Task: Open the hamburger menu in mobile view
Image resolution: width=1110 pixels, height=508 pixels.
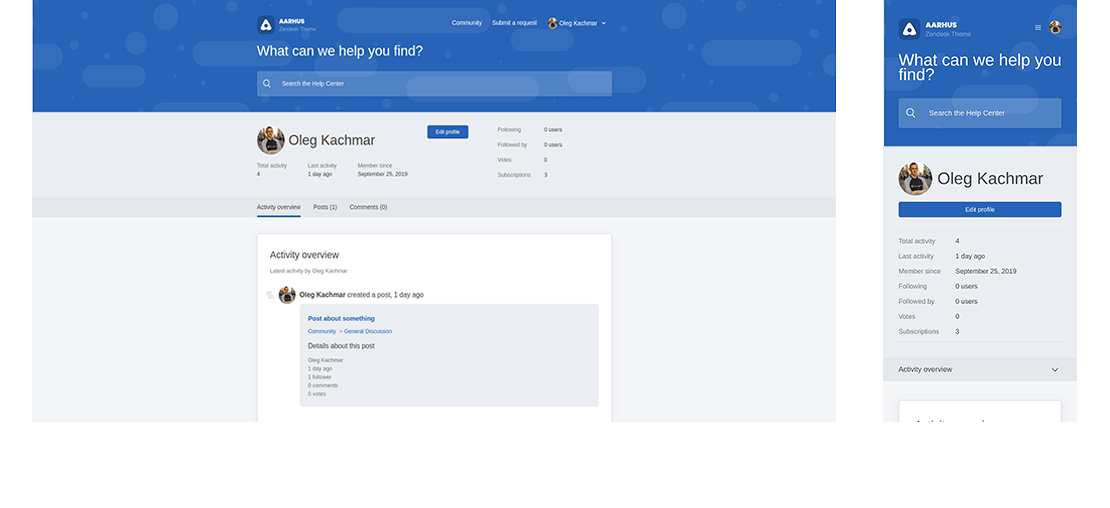Action: tap(1038, 28)
